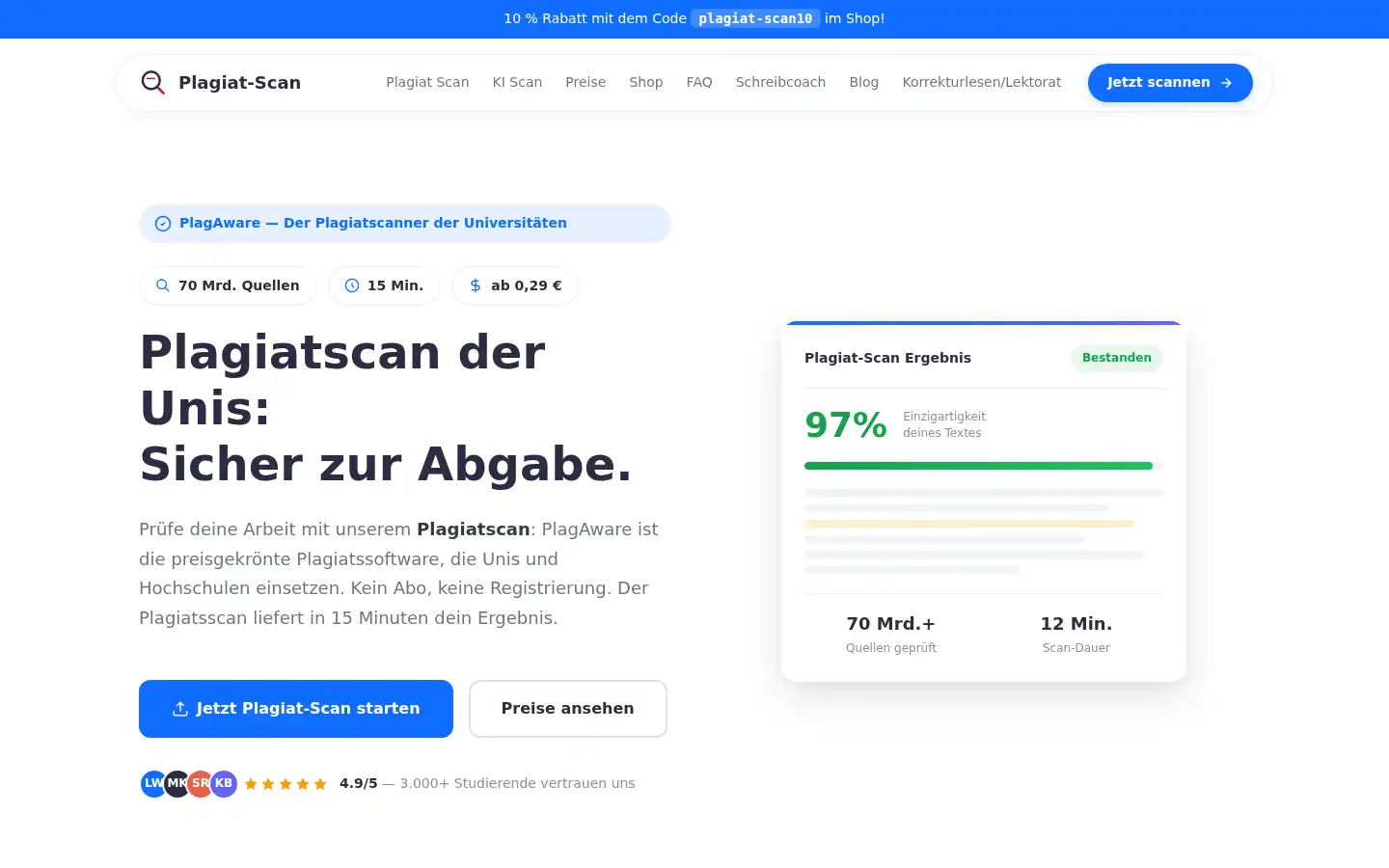Viewport: 1389px width, 868px height.
Task: Click the 70 Mrd. Quellen chip text
Action: 238,285
